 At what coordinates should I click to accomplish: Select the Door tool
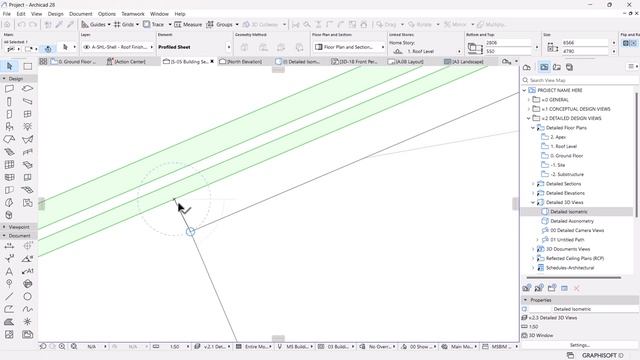point(9,114)
